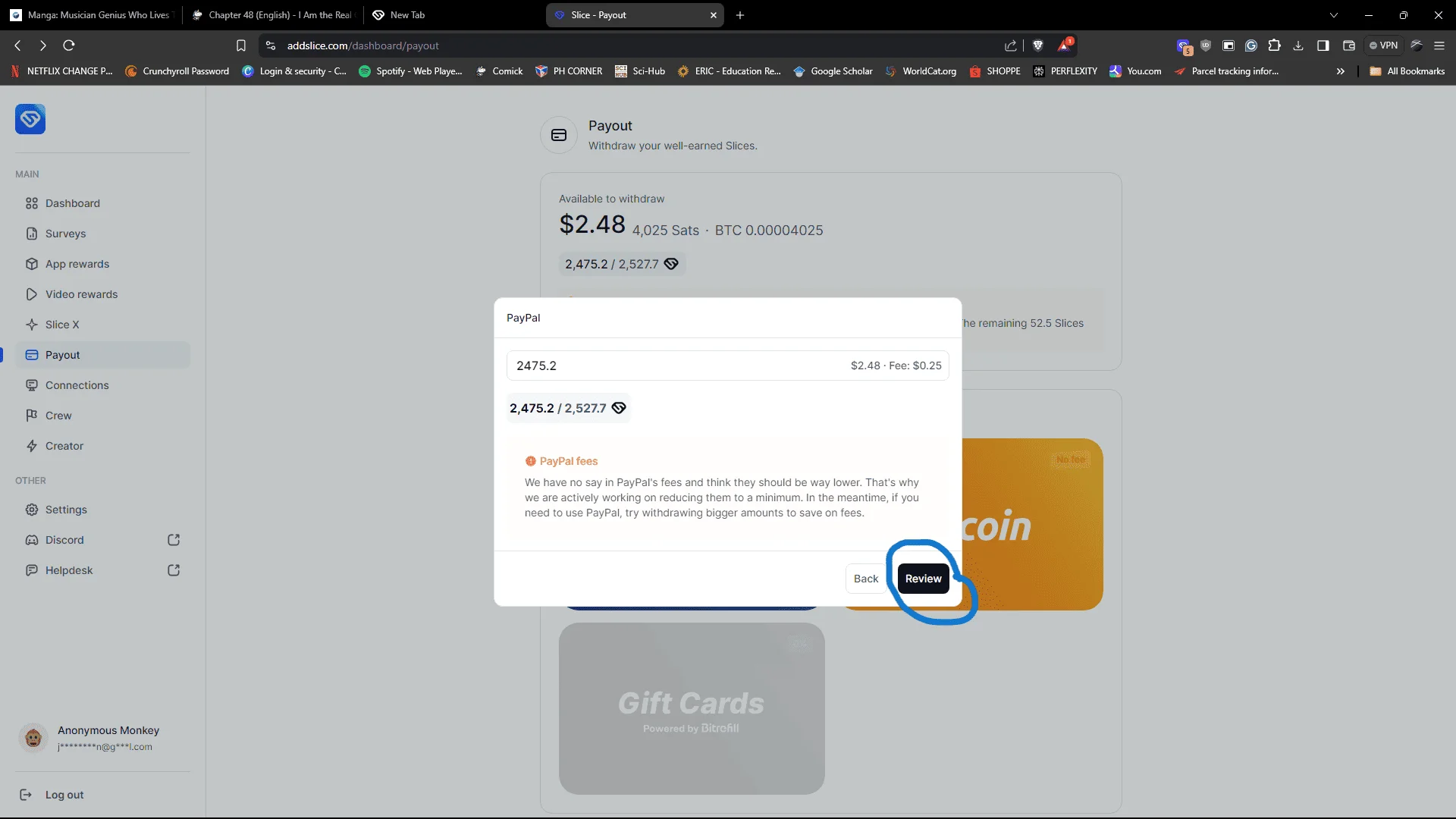Image resolution: width=1456 pixels, height=819 pixels.
Task: Go forward in browser history
Action: [43, 45]
